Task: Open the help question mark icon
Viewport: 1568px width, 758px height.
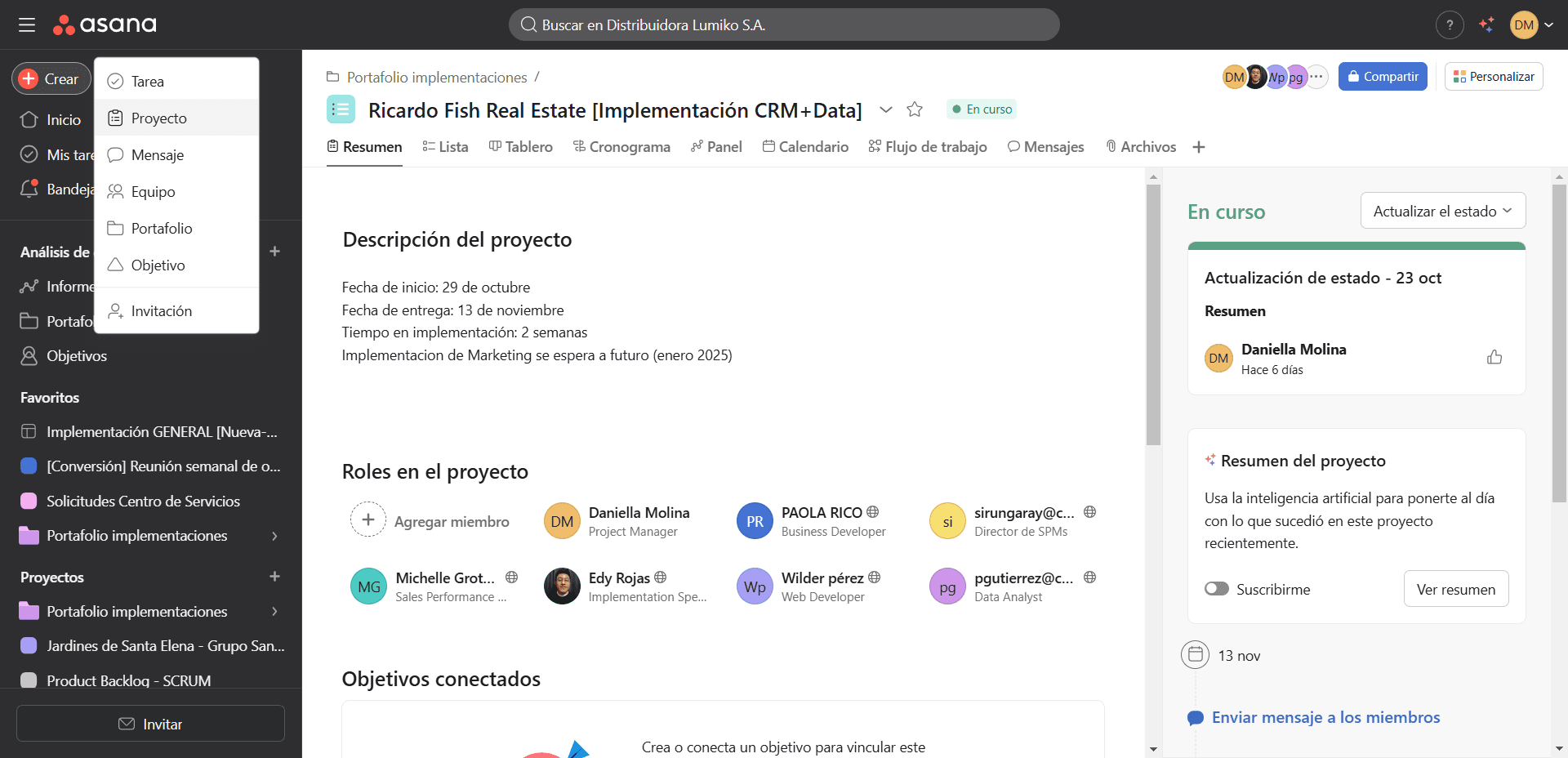Action: coord(1450,25)
